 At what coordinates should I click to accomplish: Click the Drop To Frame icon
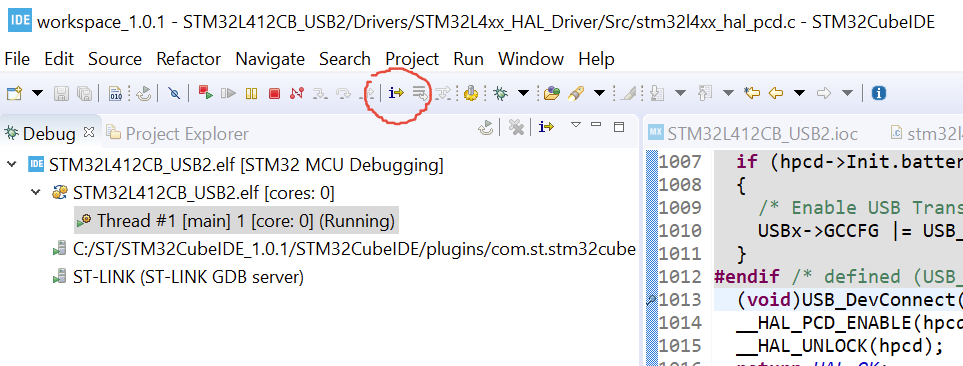tap(420, 93)
